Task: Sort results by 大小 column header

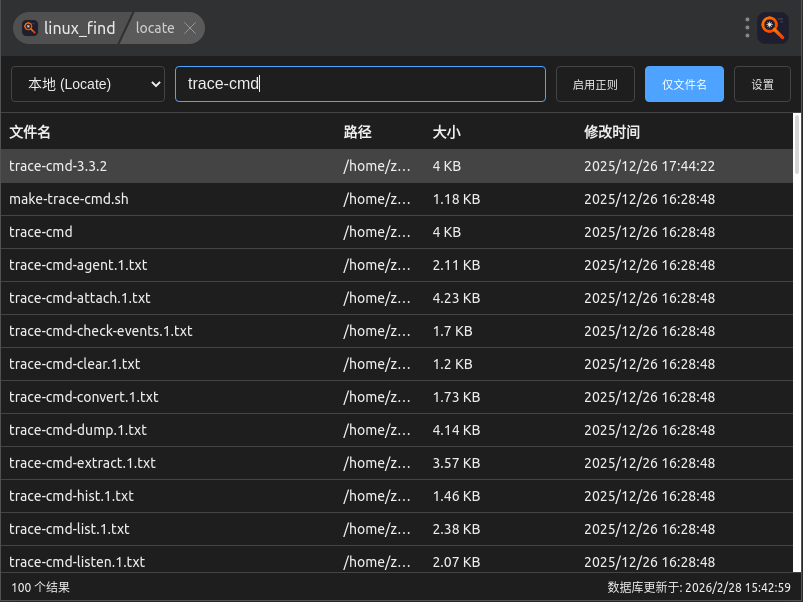Action: (x=447, y=132)
